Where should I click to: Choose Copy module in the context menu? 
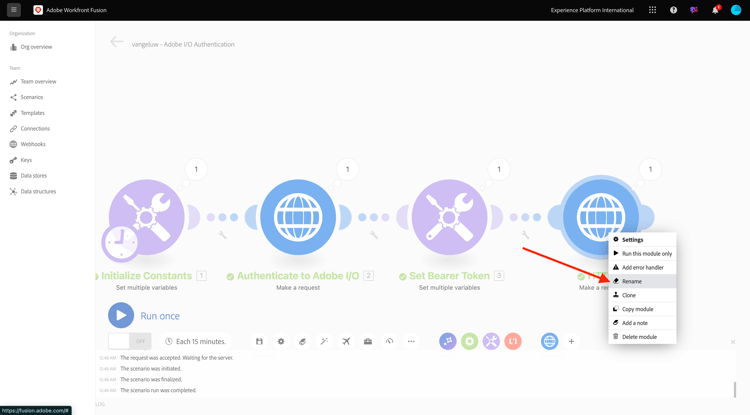coord(642,309)
